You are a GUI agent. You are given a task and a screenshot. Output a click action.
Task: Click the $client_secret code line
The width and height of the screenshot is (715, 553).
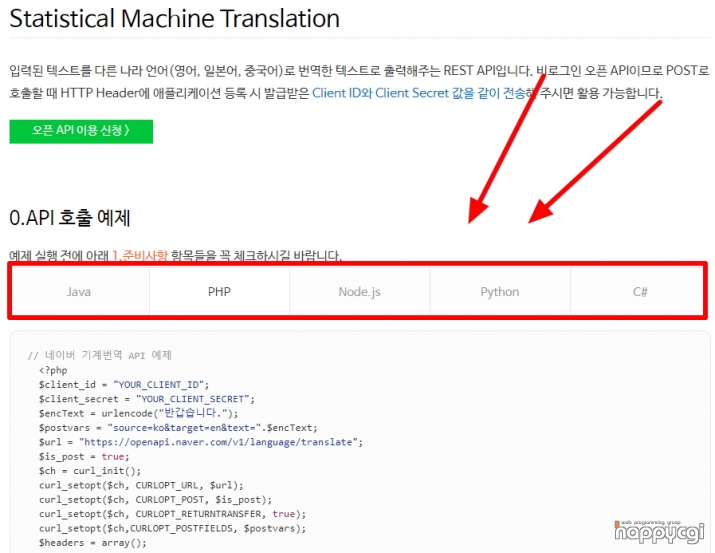point(147,399)
